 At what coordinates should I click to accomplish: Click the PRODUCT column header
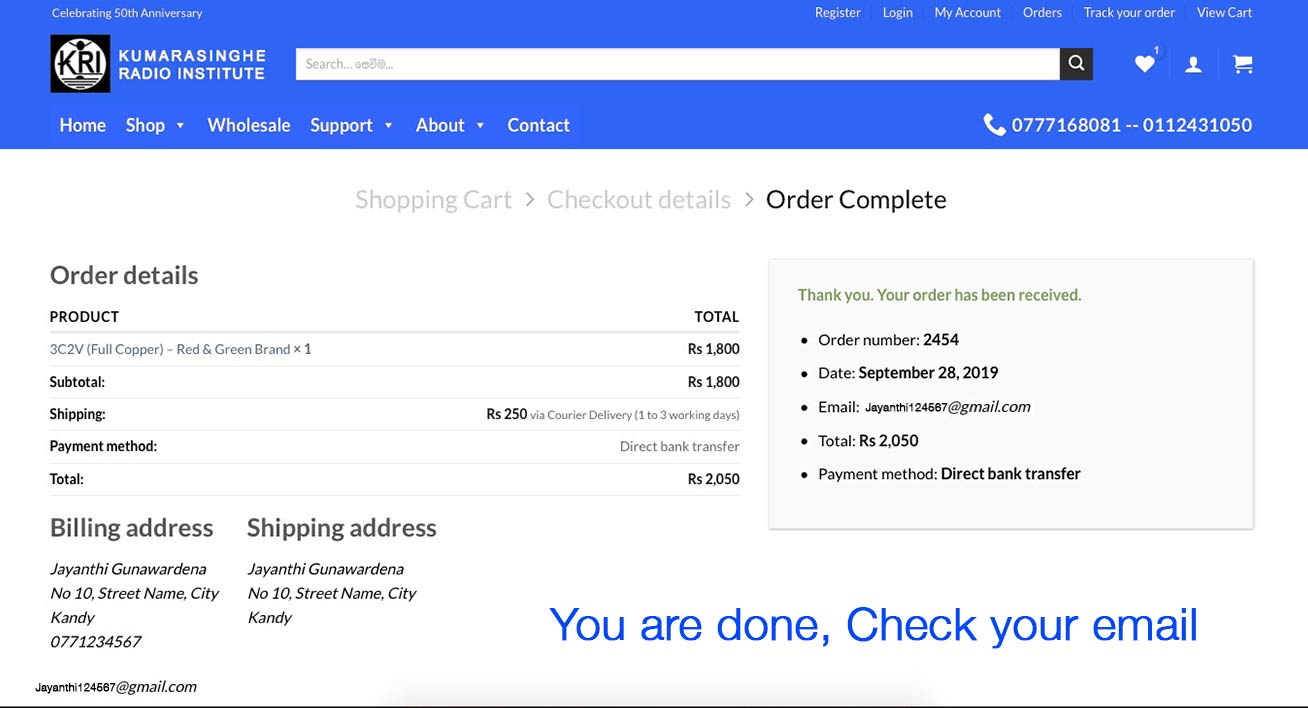pyautogui.click(x=84, y=317)
